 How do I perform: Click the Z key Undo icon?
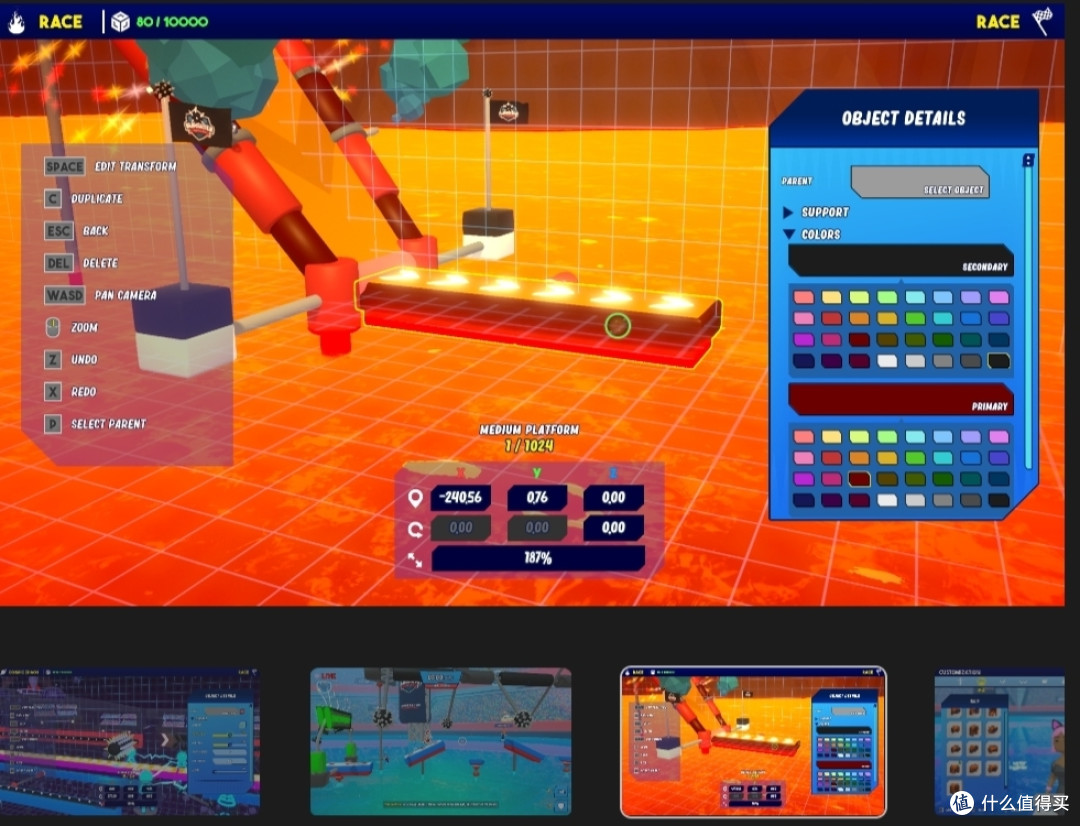click(53, 359)
